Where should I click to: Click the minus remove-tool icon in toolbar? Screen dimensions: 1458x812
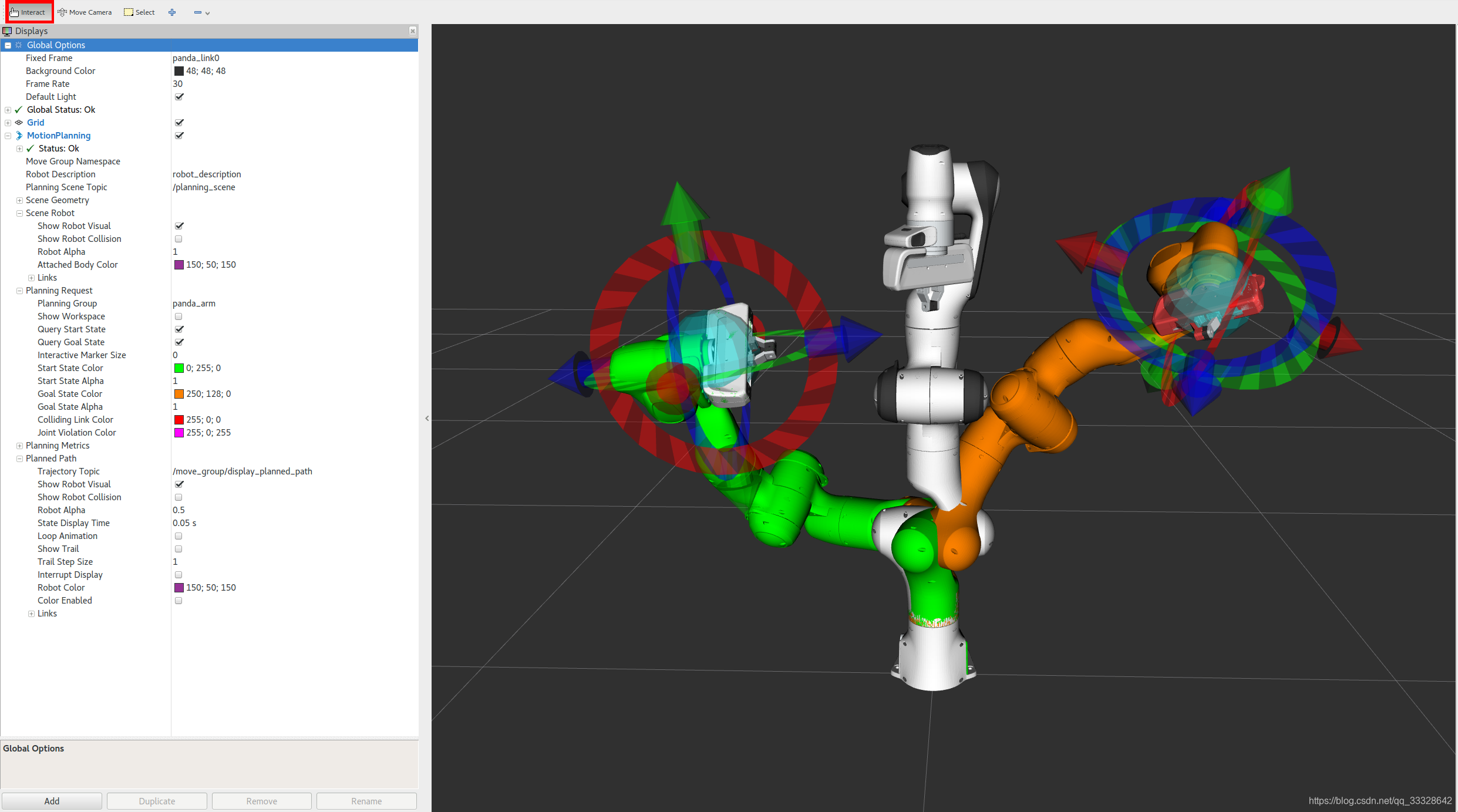tap(198, 12)
